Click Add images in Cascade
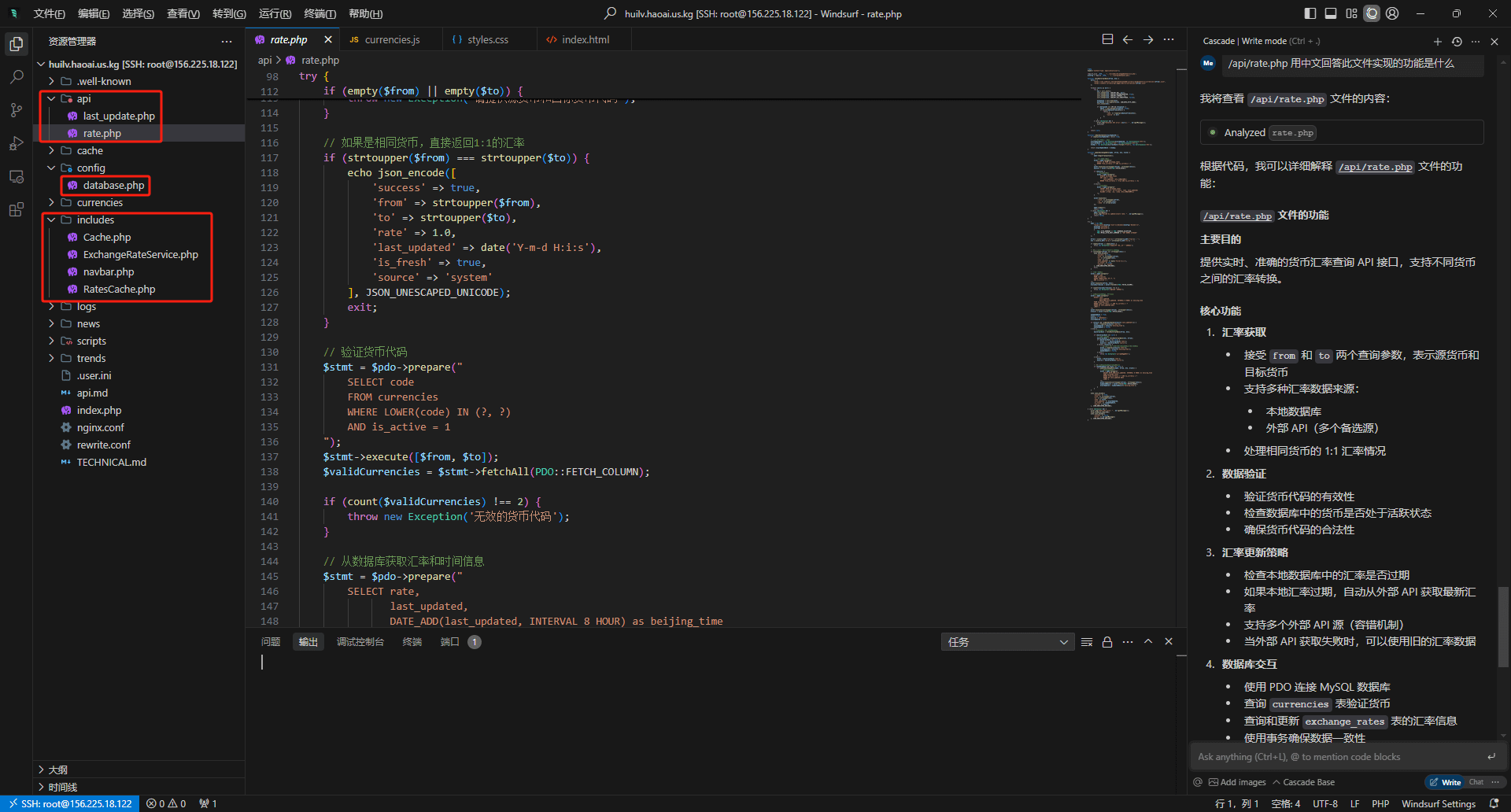The width and height of the screenshot is (1511, 812). [1237, 782]
